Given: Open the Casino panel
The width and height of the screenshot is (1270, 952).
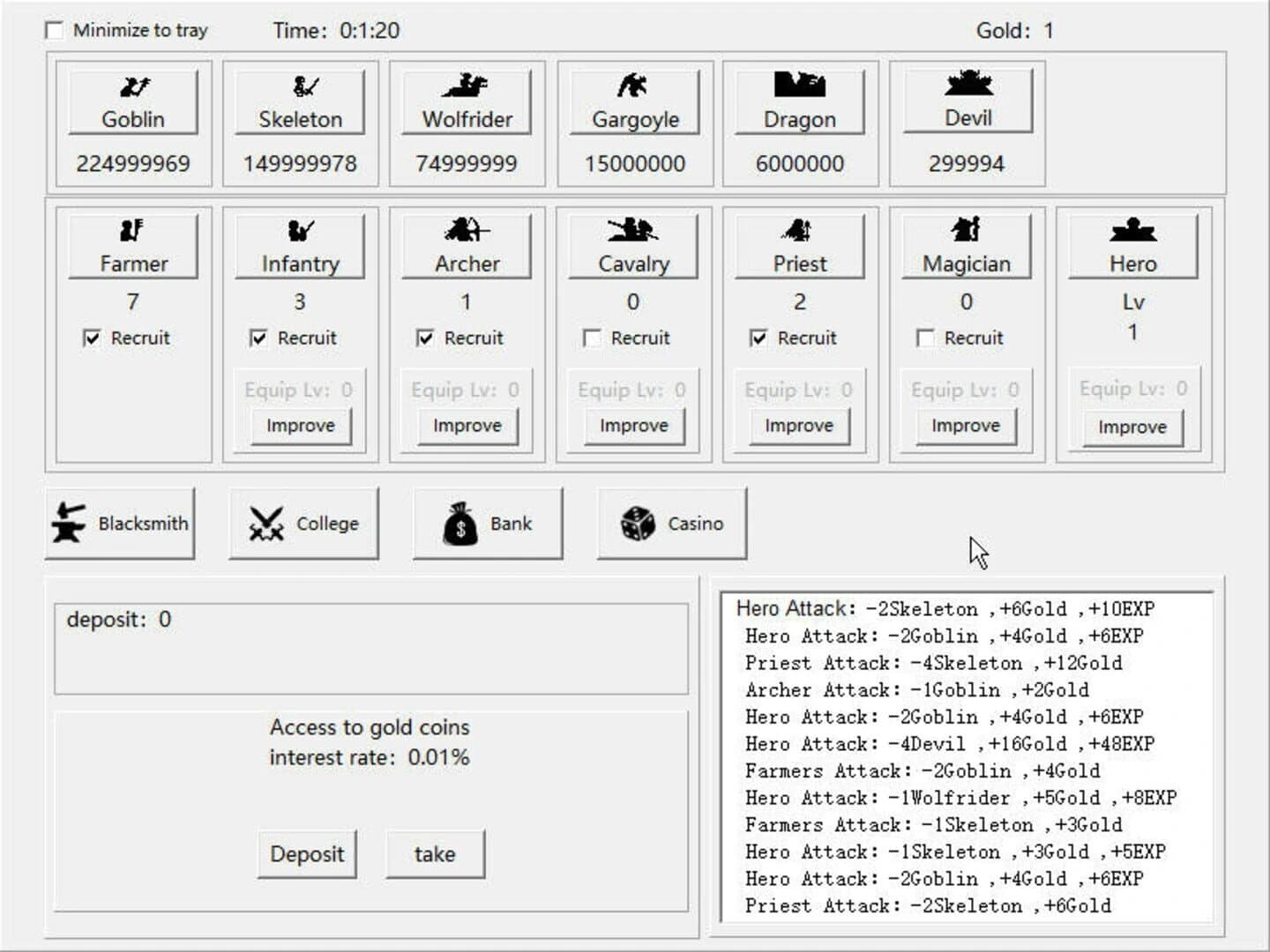Looking at the screenshot, I should pos(672,522).
